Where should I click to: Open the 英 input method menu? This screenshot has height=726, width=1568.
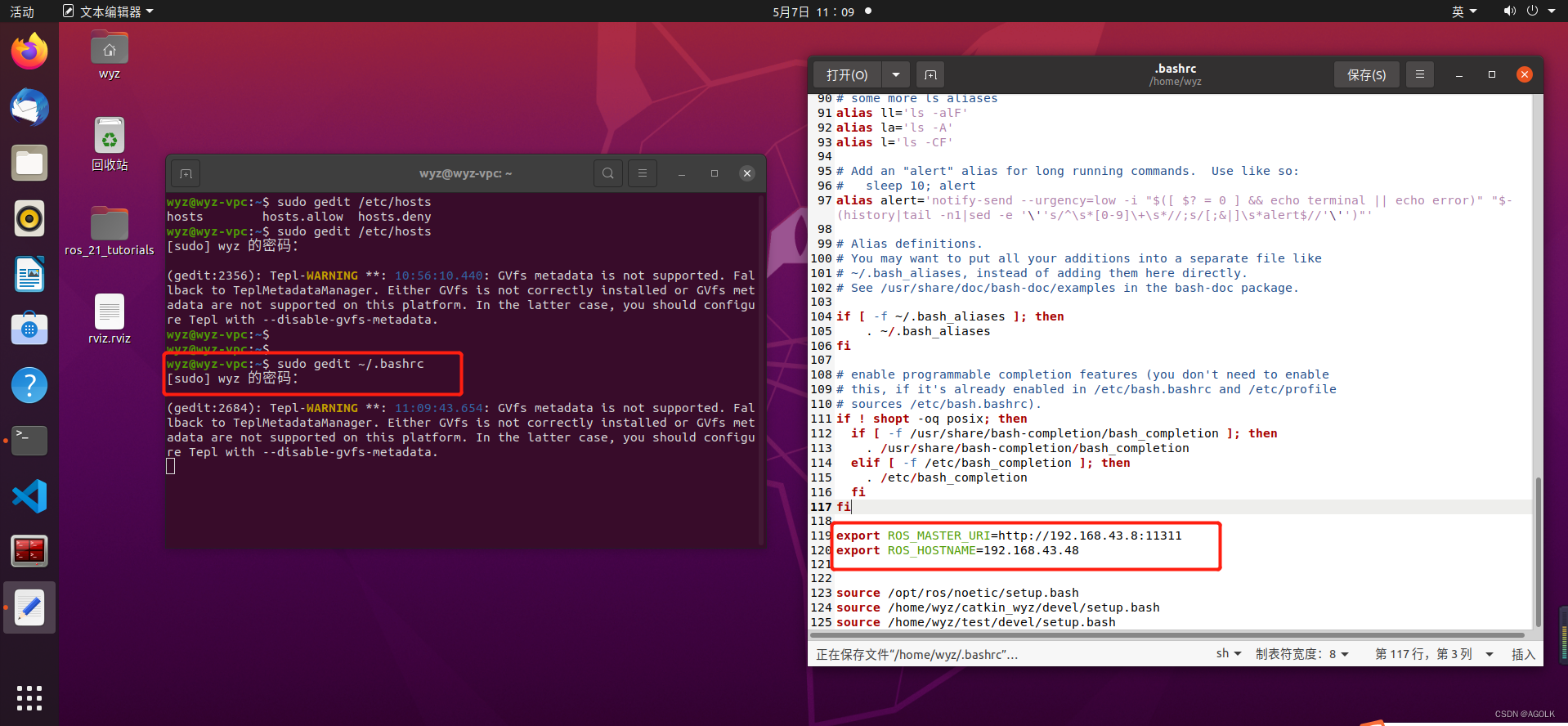point(1464,11)
